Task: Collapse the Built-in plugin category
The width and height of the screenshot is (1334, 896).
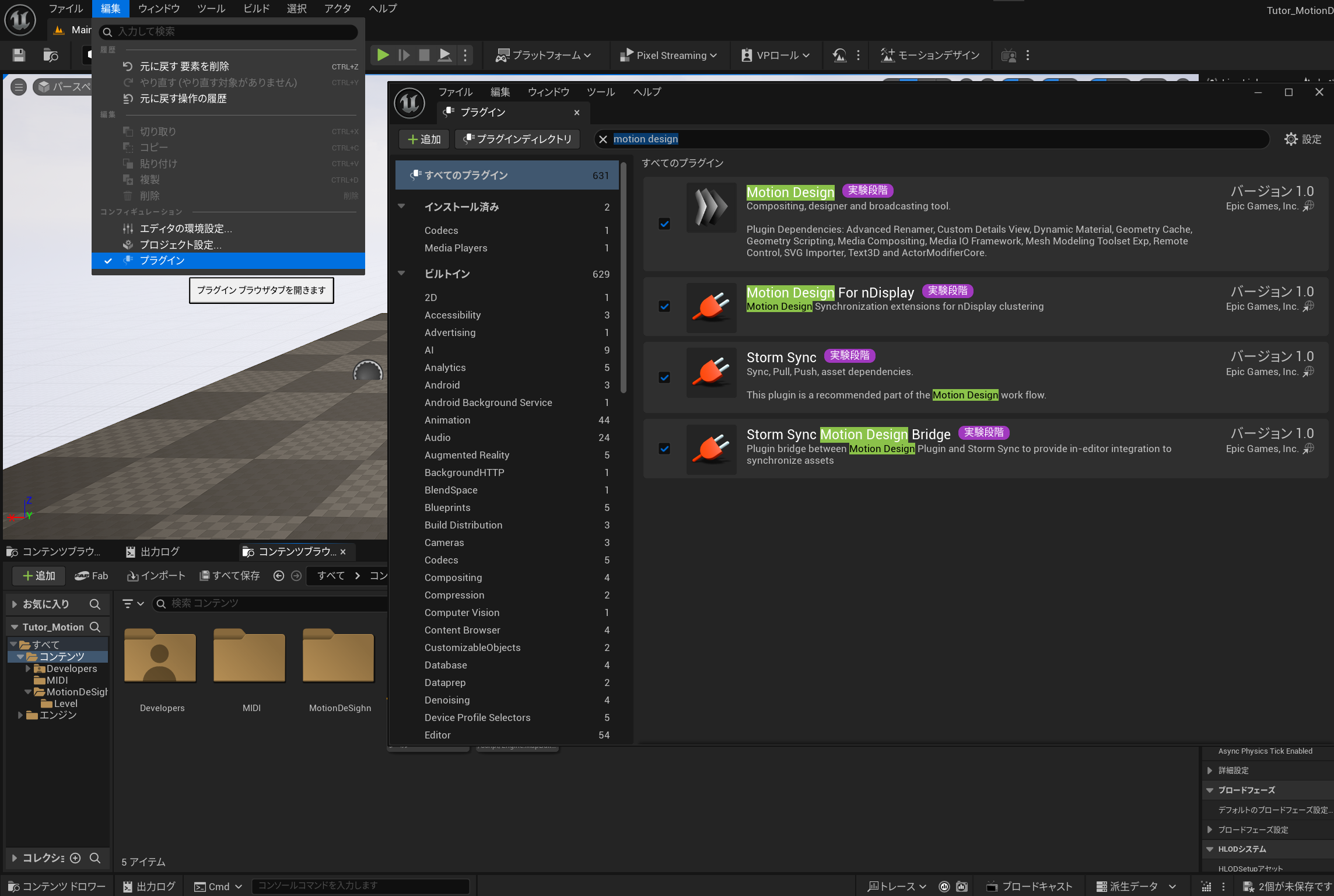Action: pyautogui.click(x=401, y=274)
